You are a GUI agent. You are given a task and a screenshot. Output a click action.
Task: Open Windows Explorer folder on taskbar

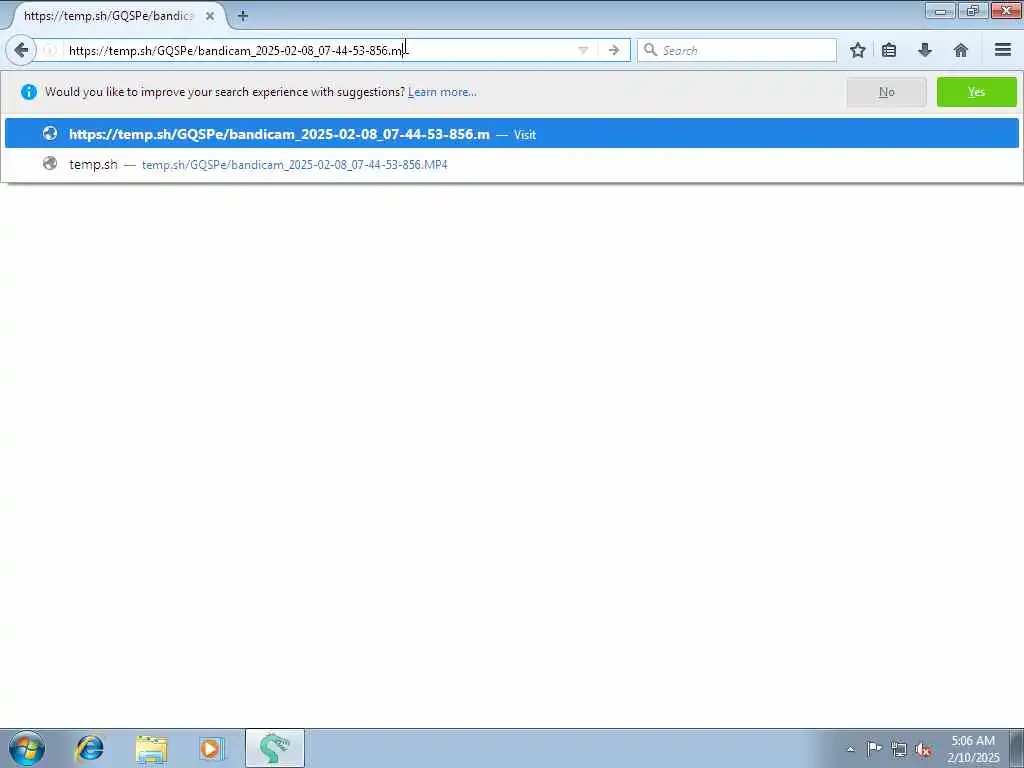point(152,749)
